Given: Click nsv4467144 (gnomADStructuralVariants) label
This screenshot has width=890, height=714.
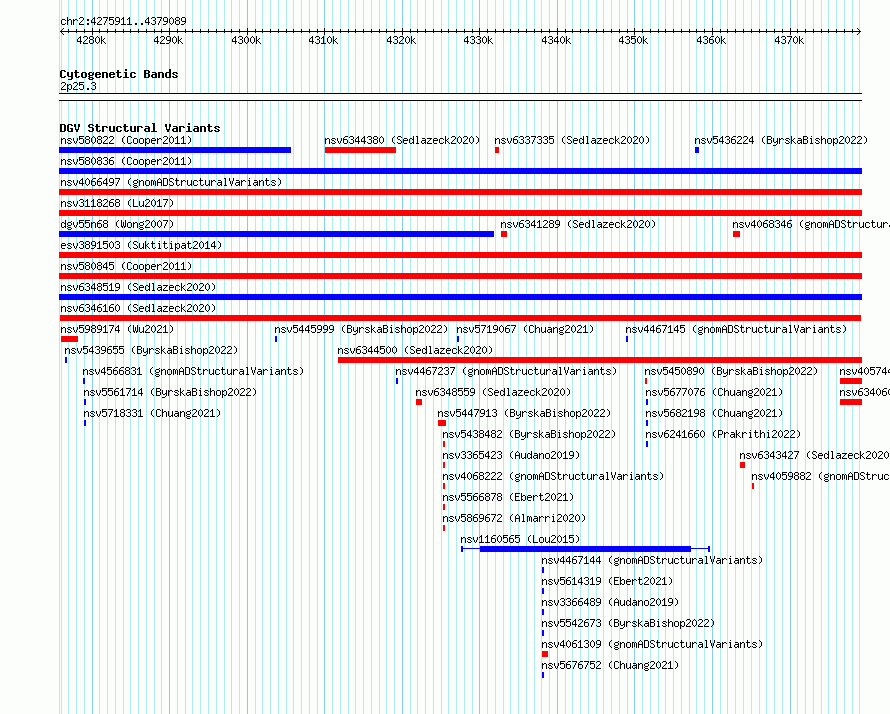Looking at the screenshot, I should (652, 560).
